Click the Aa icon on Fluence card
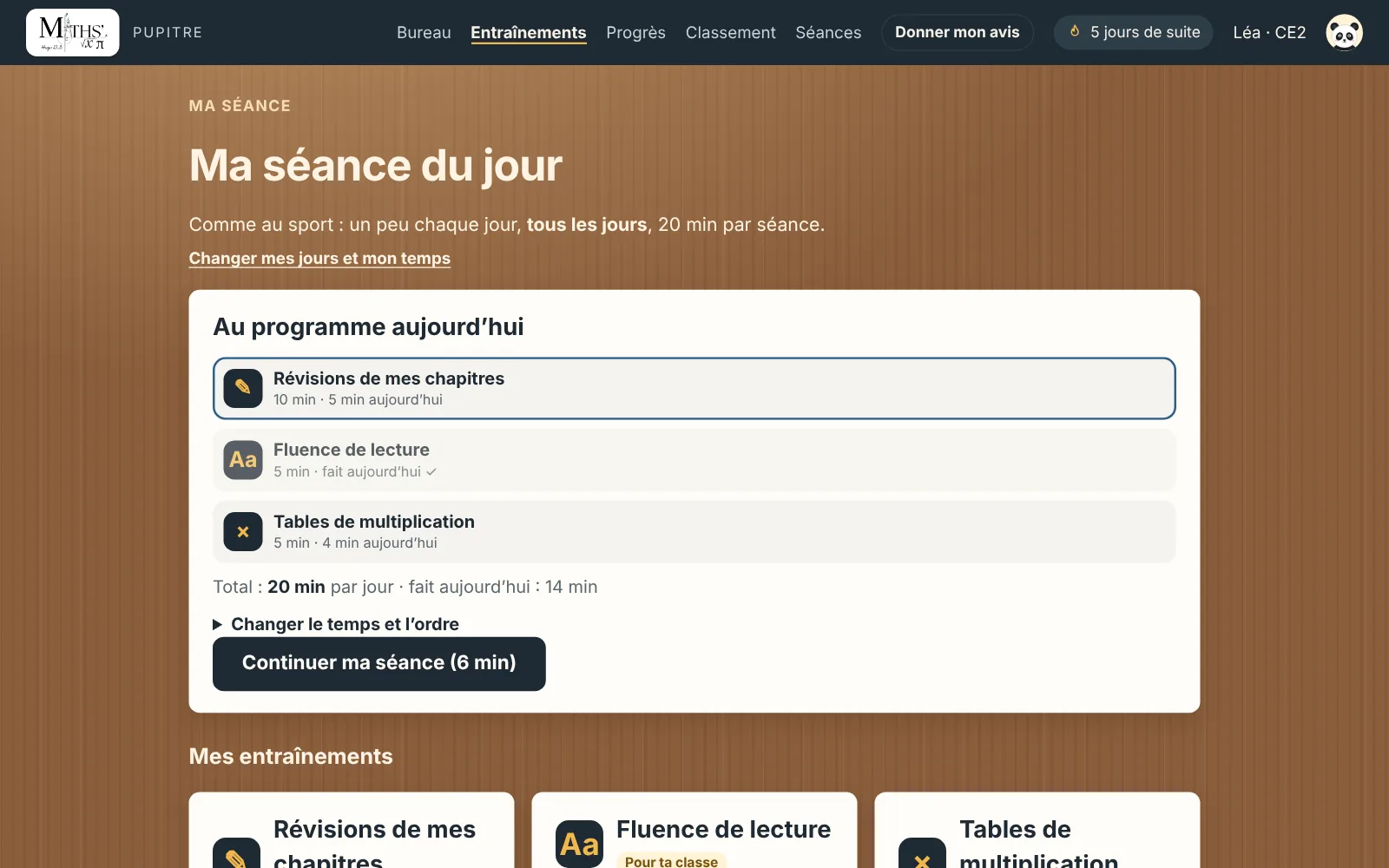The image size is (1389, 868). point(579,844)
